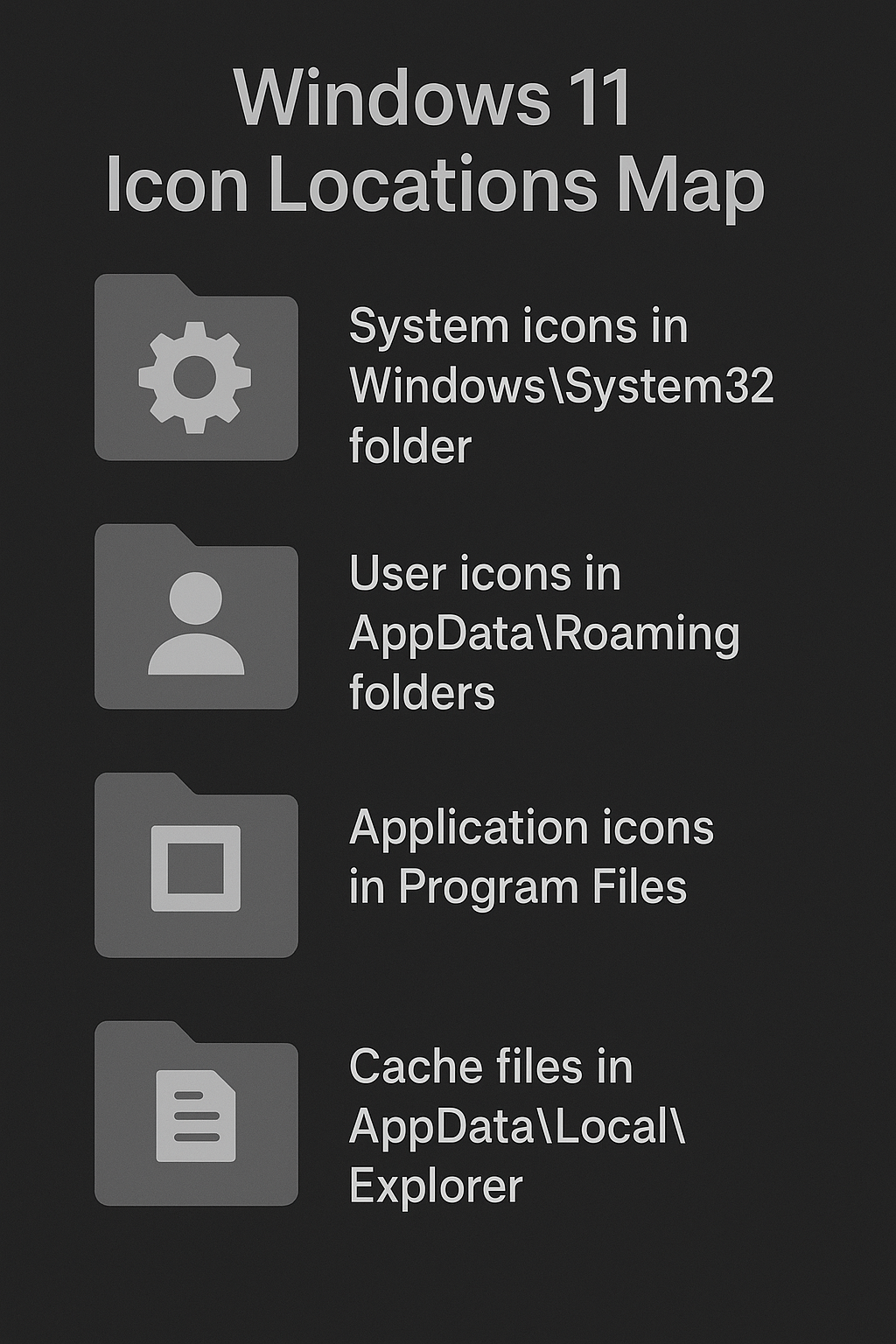The height and width of the screenshot is (1344, 896).
Task: Click the word "folders" under AppData\Roaming
Action: [x=422, y=693]
